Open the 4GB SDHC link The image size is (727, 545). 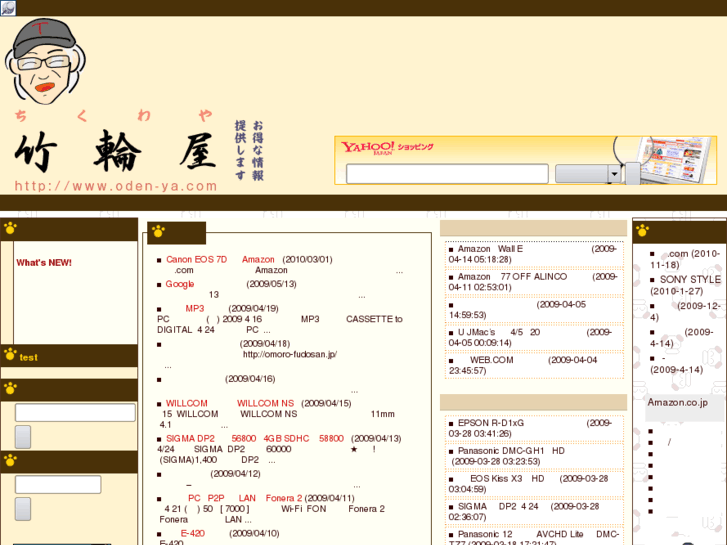click(x=286, y=438)
